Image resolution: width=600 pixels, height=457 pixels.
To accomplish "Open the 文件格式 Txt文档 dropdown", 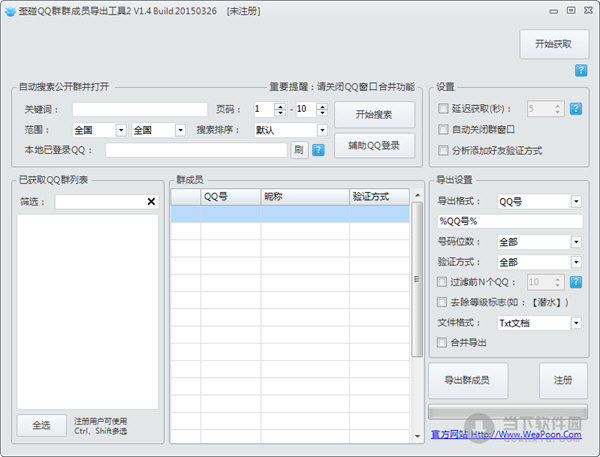I will pos(576,323).
